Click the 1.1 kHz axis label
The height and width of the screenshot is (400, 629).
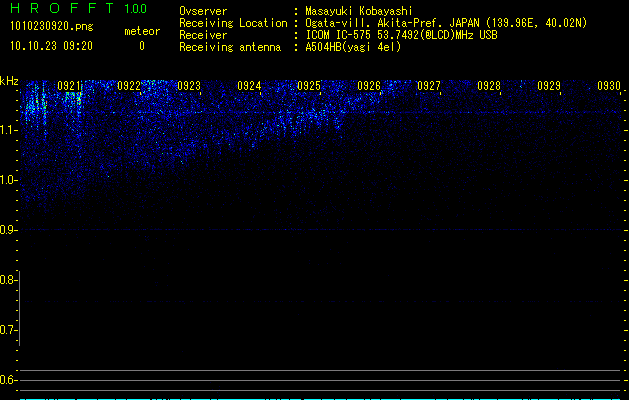pos(8,130)
